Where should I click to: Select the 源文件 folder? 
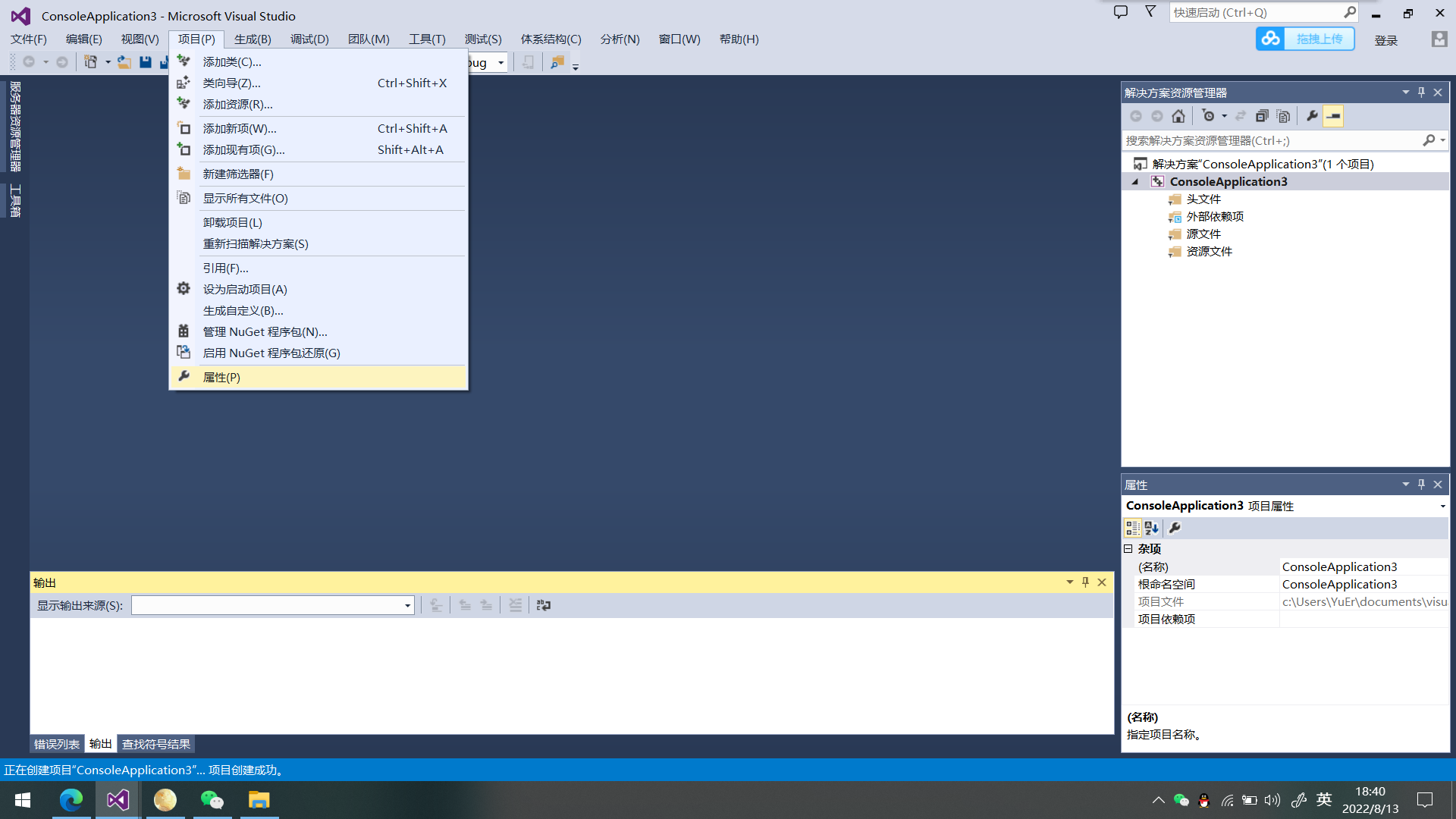pos(1203,234)
